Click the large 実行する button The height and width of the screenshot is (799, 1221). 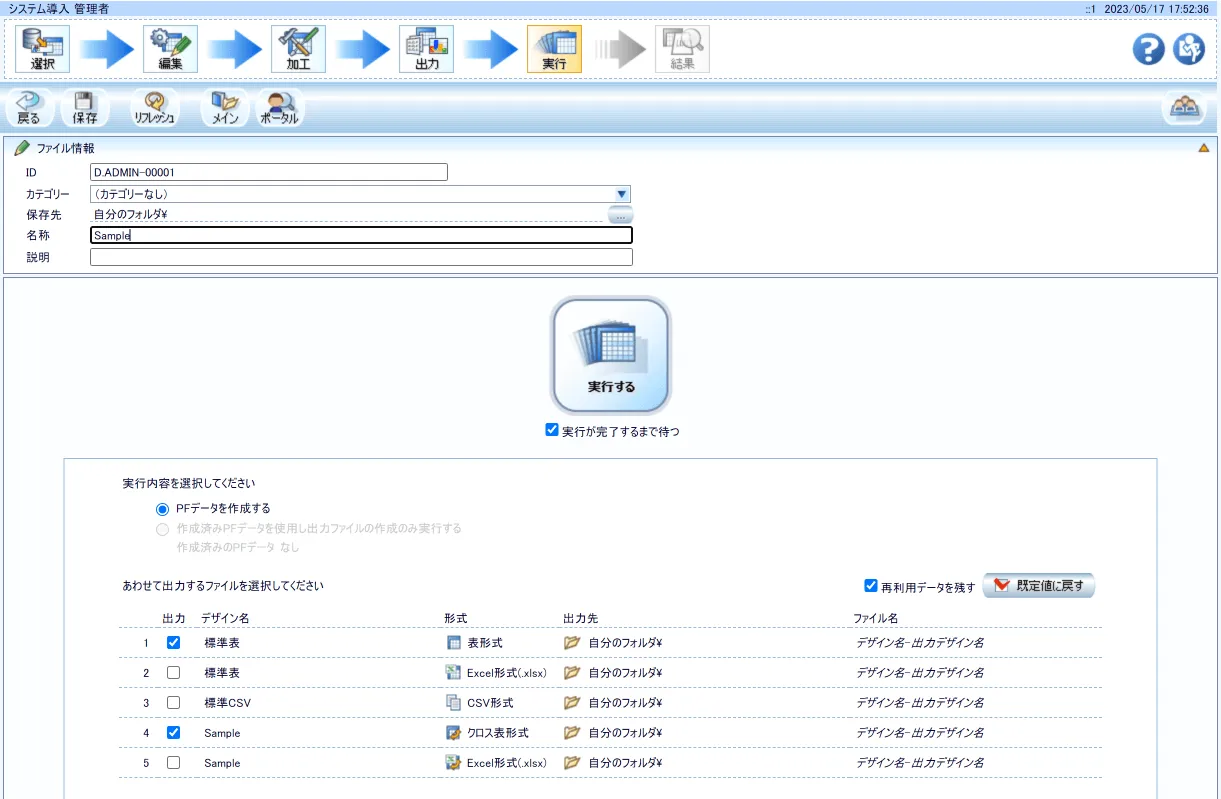click(611, 355)
